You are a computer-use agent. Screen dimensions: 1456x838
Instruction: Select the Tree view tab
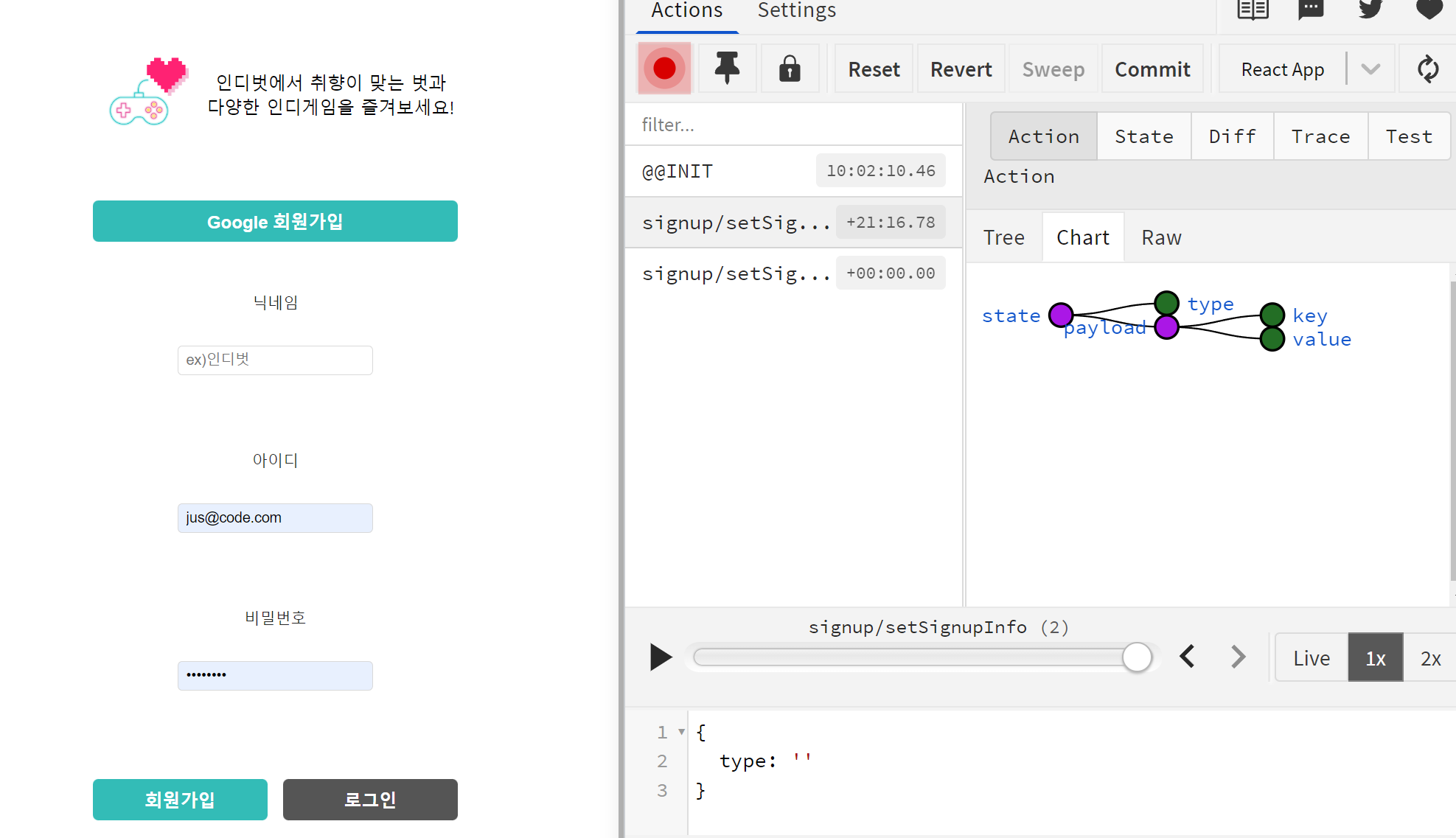tap(1003, 237)
